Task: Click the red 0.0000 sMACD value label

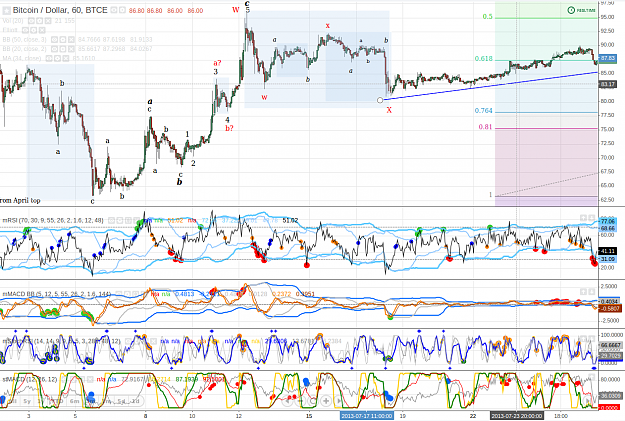Action: [609, 407]
